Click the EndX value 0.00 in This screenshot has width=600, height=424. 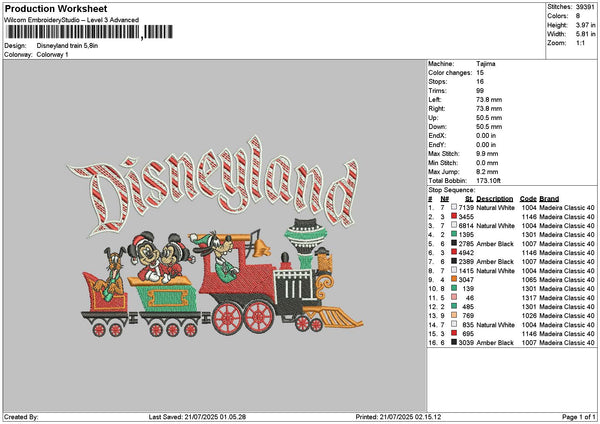tap(486, 136)
